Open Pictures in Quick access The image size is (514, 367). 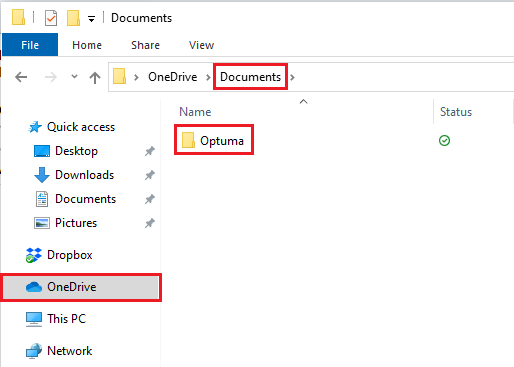click(76, 223)
